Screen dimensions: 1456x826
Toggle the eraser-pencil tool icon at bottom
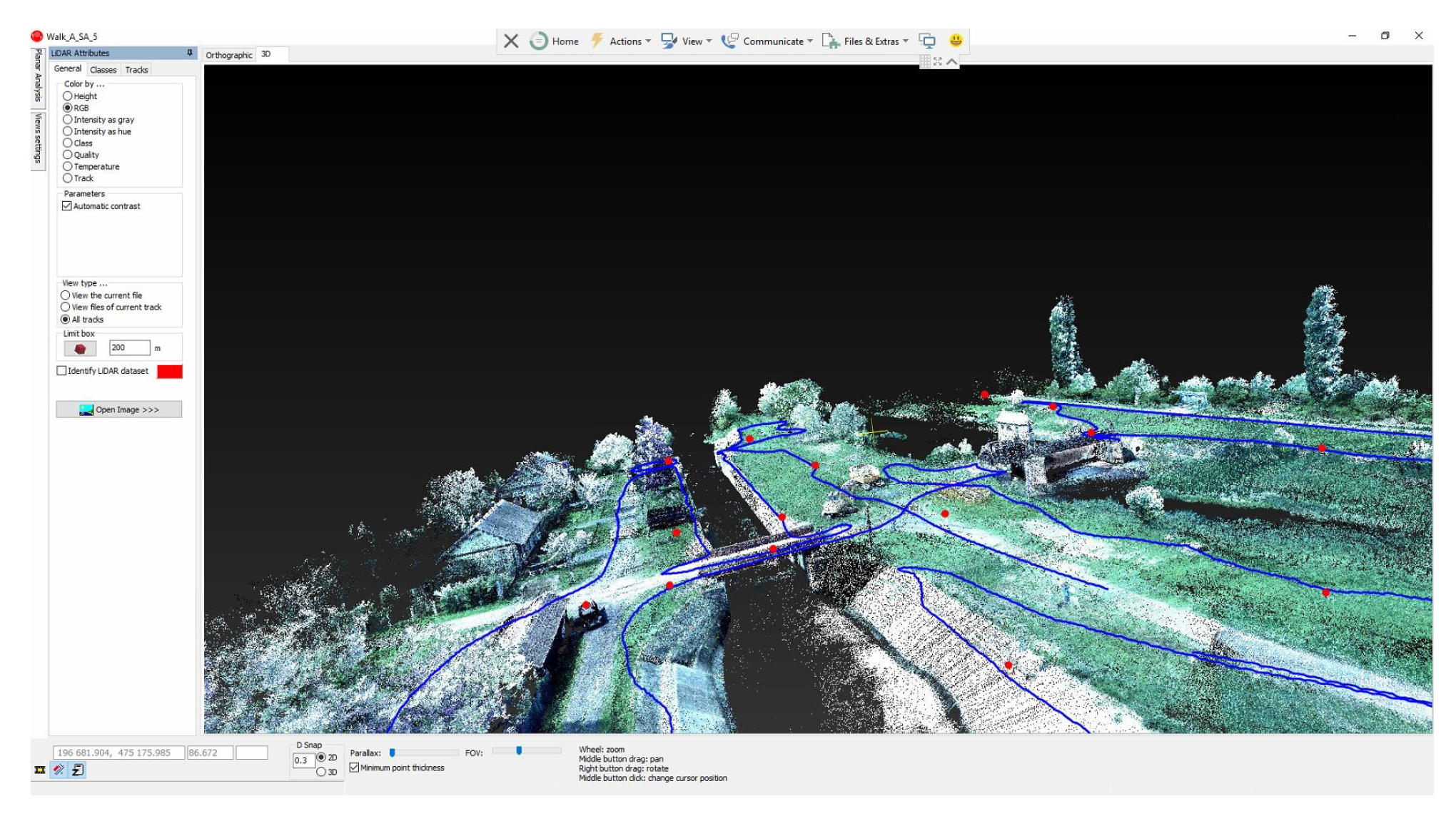59,770
